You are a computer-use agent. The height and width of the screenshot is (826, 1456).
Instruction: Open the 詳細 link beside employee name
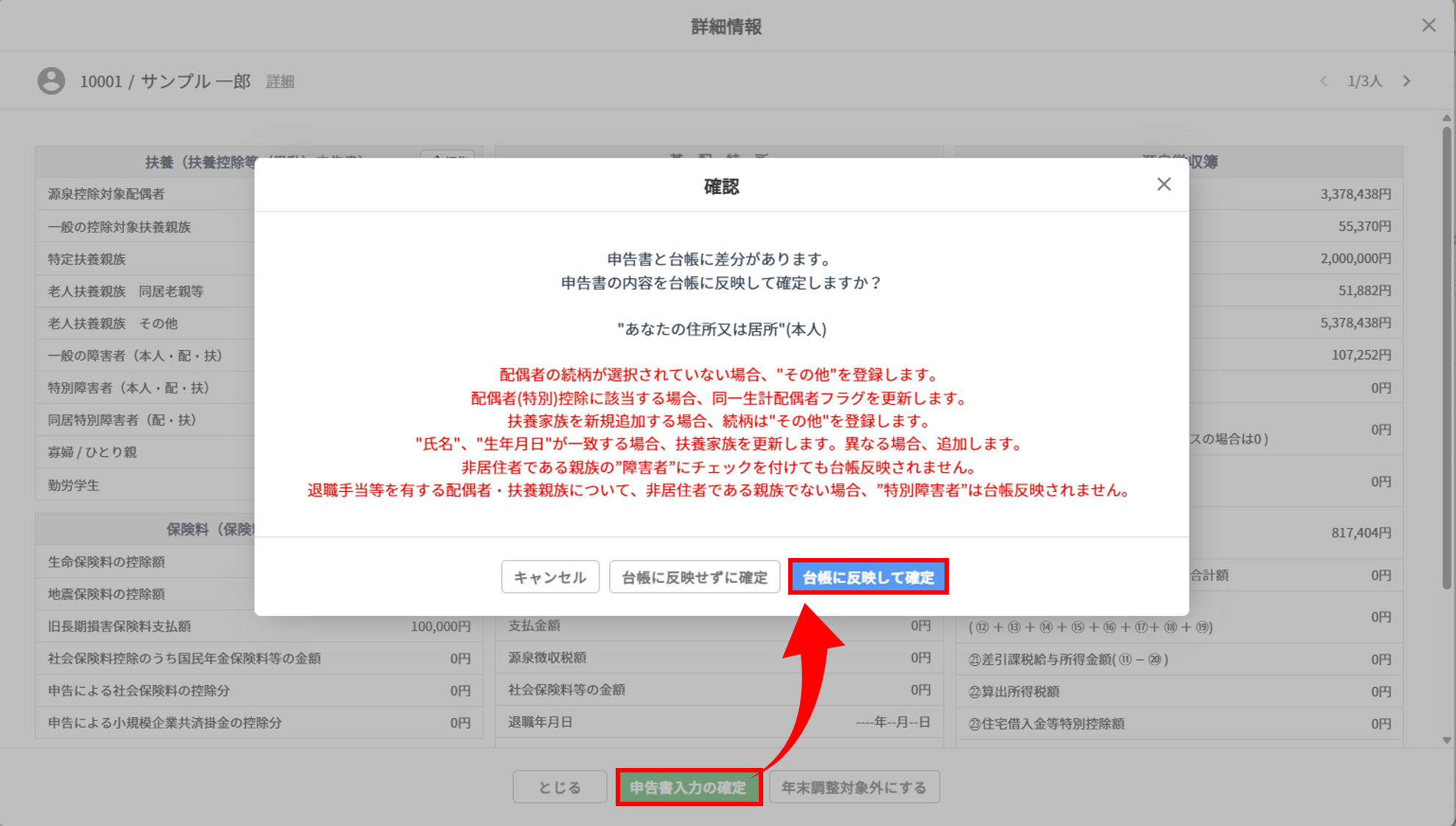280,81
